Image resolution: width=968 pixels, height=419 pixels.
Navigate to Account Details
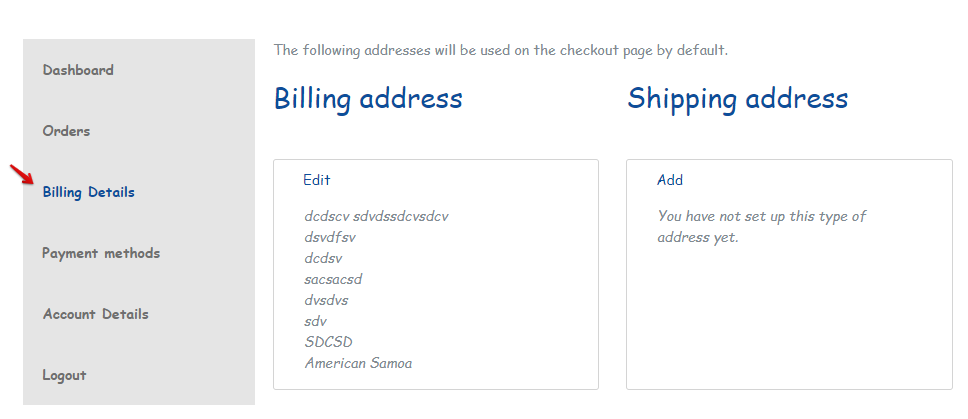tap(95, 314)
